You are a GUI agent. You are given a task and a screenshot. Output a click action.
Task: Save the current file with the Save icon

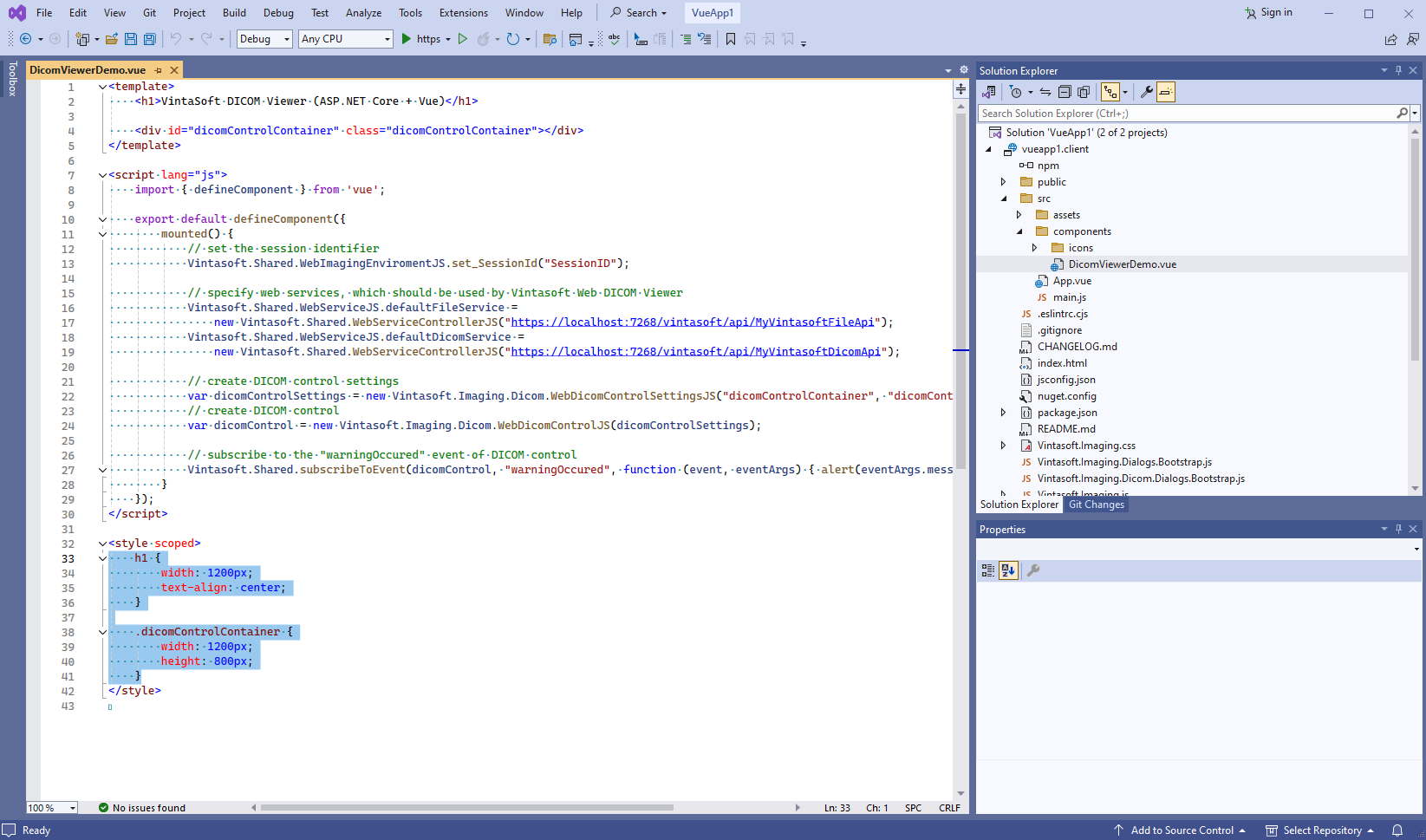(x=131, y=39)
